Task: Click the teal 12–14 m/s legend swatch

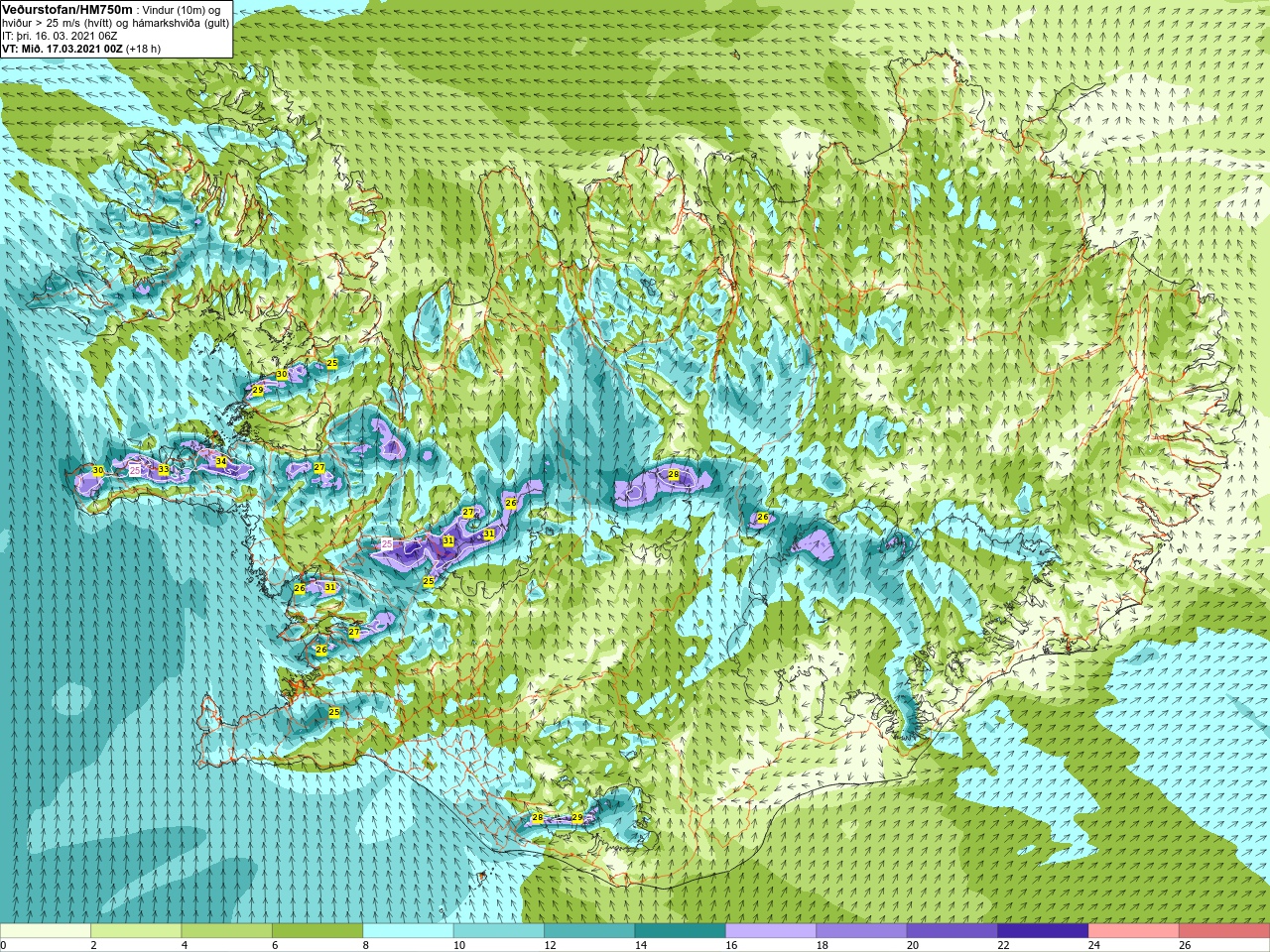Action: point(589,931)
